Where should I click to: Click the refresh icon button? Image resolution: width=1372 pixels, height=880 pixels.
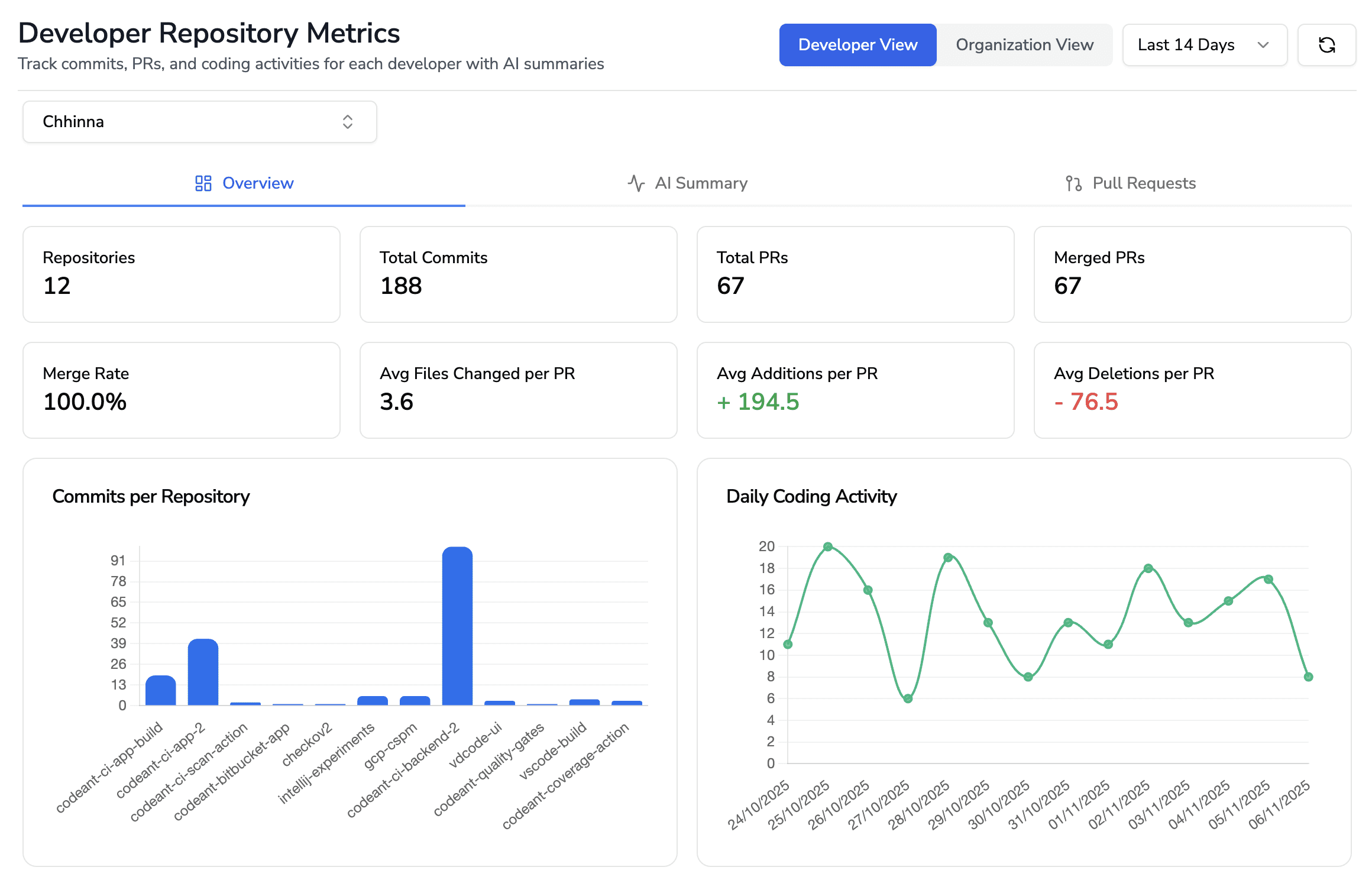pyautogui.click(x=1326, y=45)
